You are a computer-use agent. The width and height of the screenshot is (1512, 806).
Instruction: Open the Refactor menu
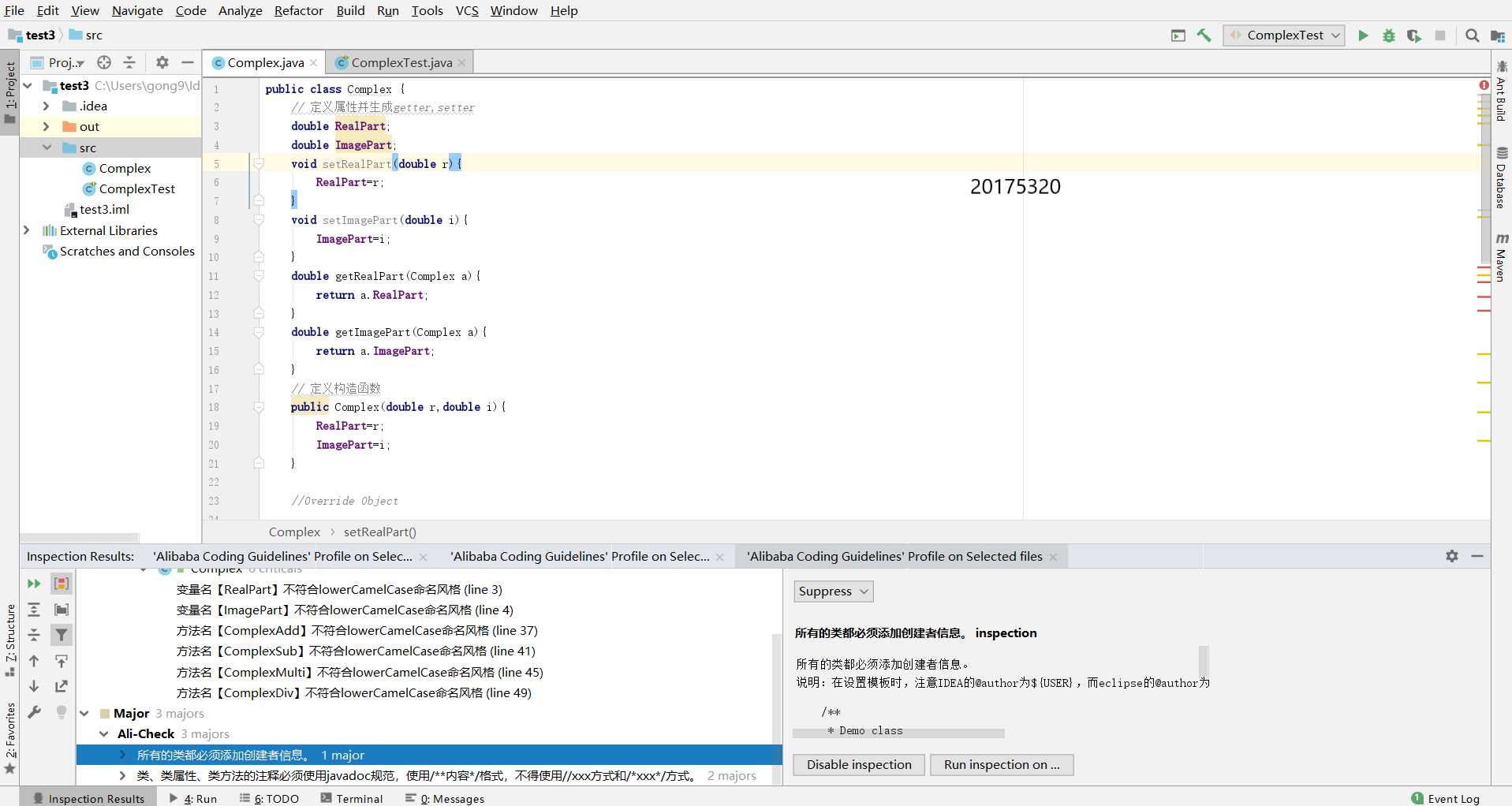tap(298, 10)
